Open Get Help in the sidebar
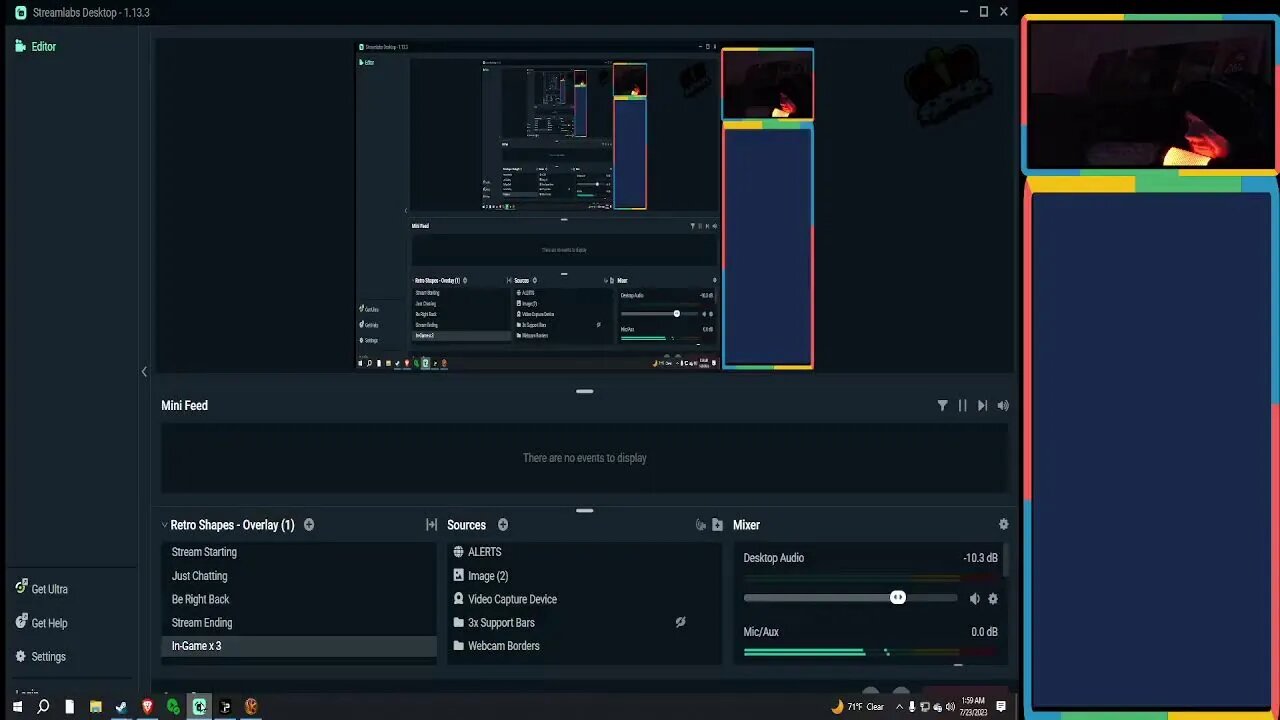The width and height of the screenshot is (1280, 720). pyautogui.click(x=42, y=623)
